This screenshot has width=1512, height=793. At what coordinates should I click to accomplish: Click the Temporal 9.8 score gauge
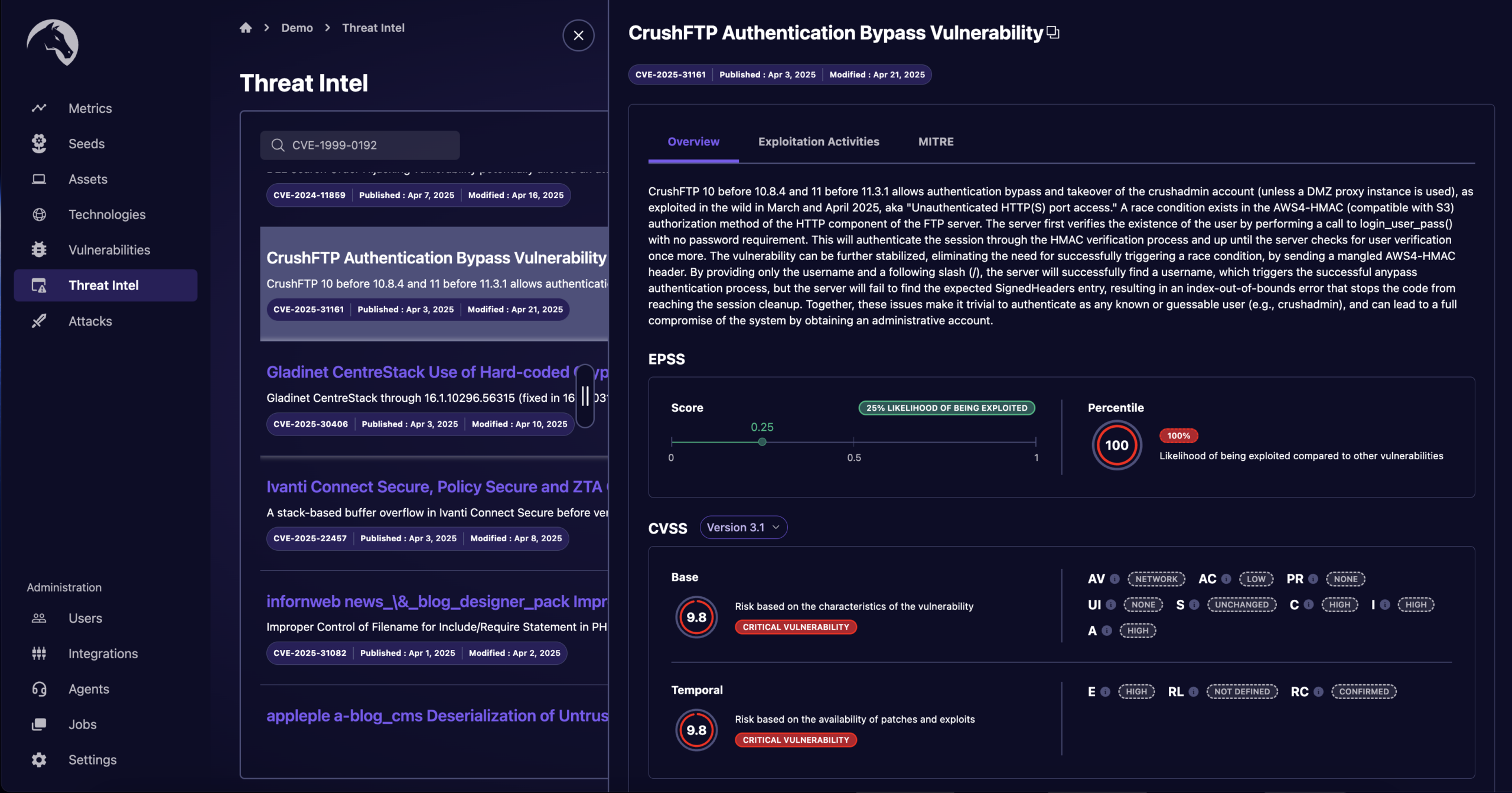click(x=696, y=730)
